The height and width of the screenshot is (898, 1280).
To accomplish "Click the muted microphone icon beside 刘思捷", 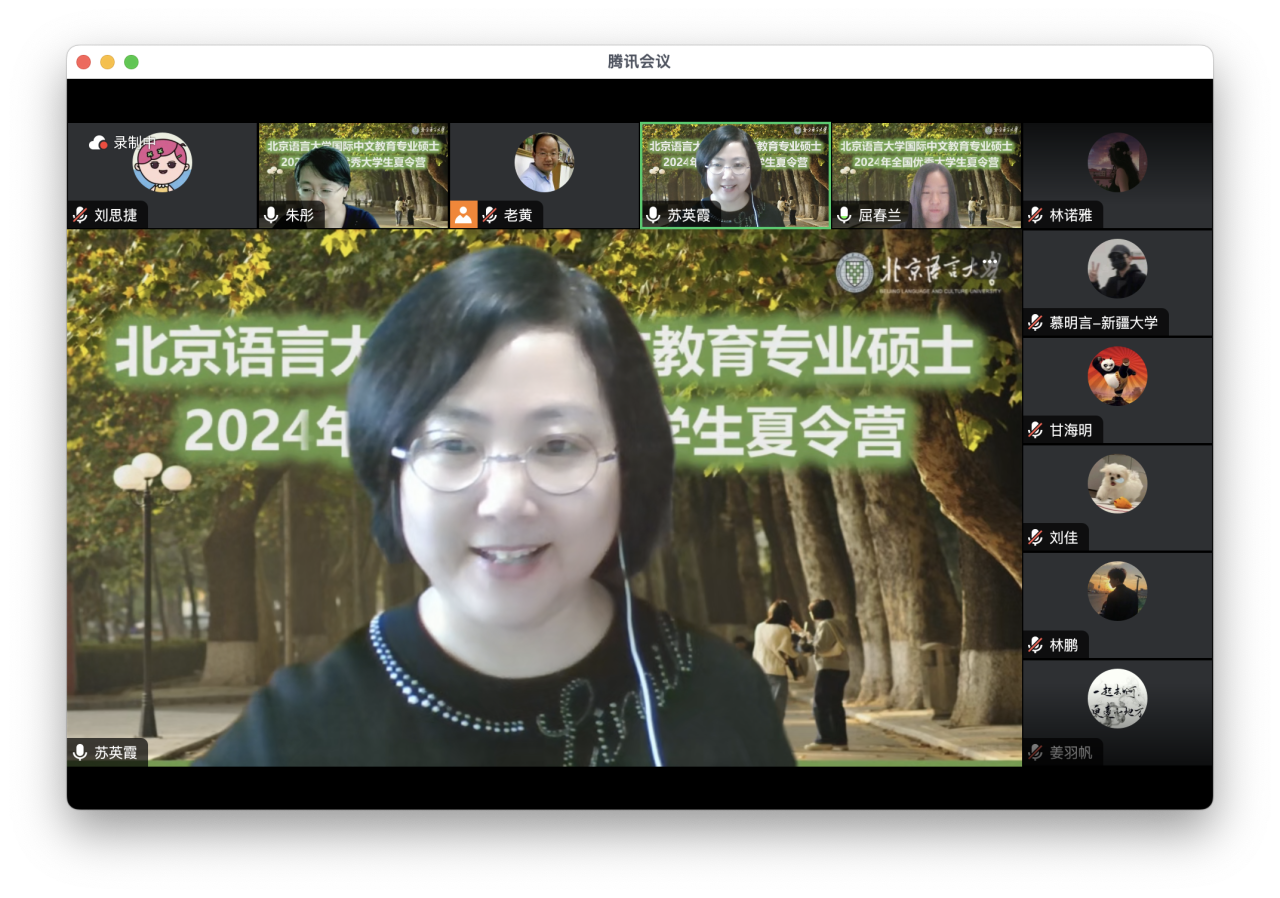I will [x=80, y=215].
